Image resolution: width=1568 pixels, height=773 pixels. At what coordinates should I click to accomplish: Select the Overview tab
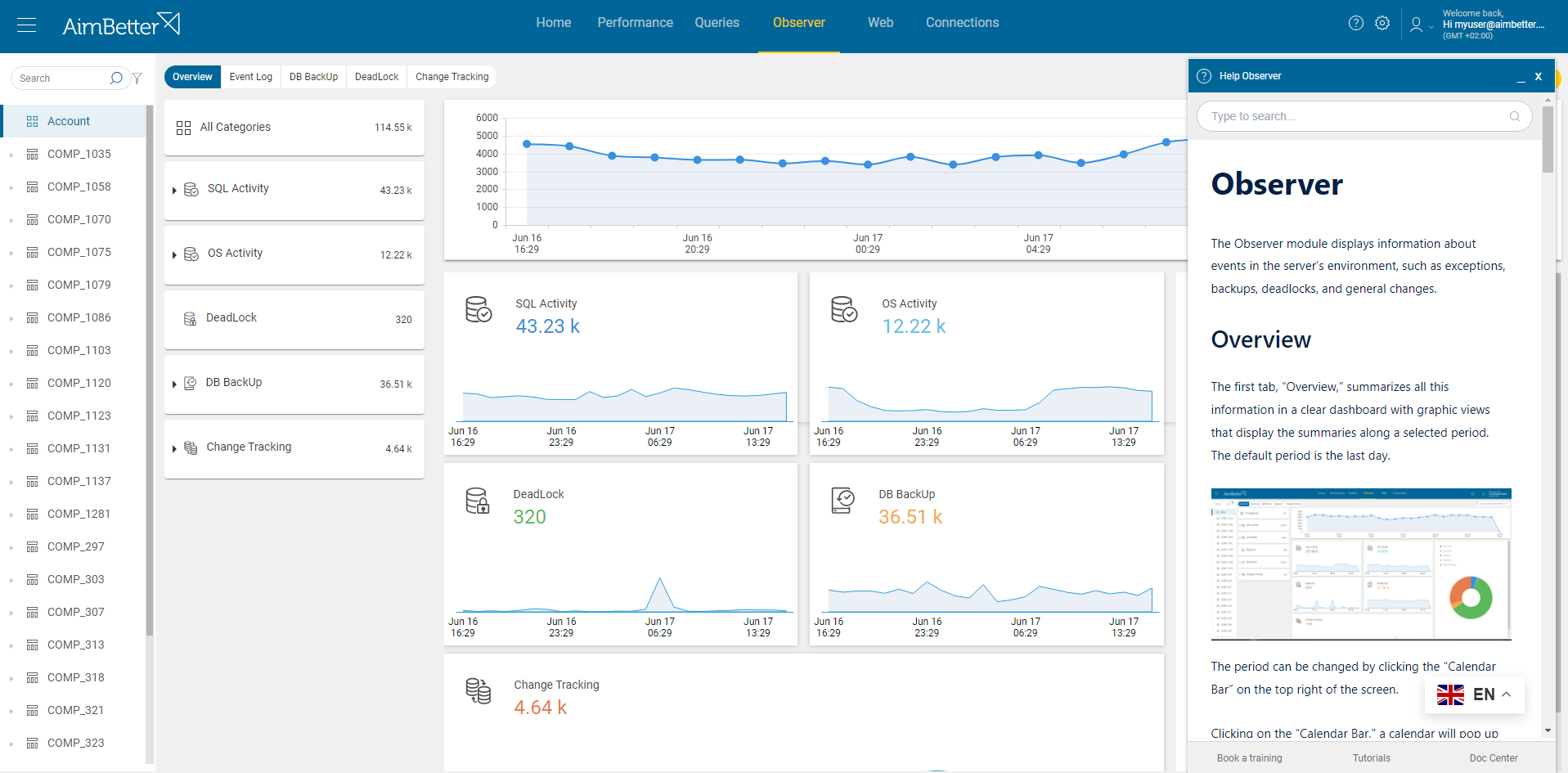point(192,77)
